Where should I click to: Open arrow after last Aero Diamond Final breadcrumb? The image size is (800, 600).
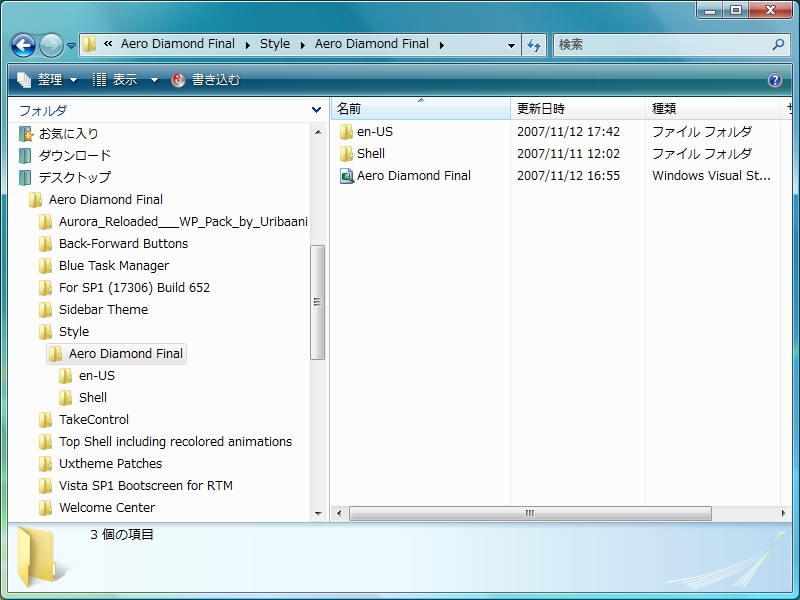(442, 45)
